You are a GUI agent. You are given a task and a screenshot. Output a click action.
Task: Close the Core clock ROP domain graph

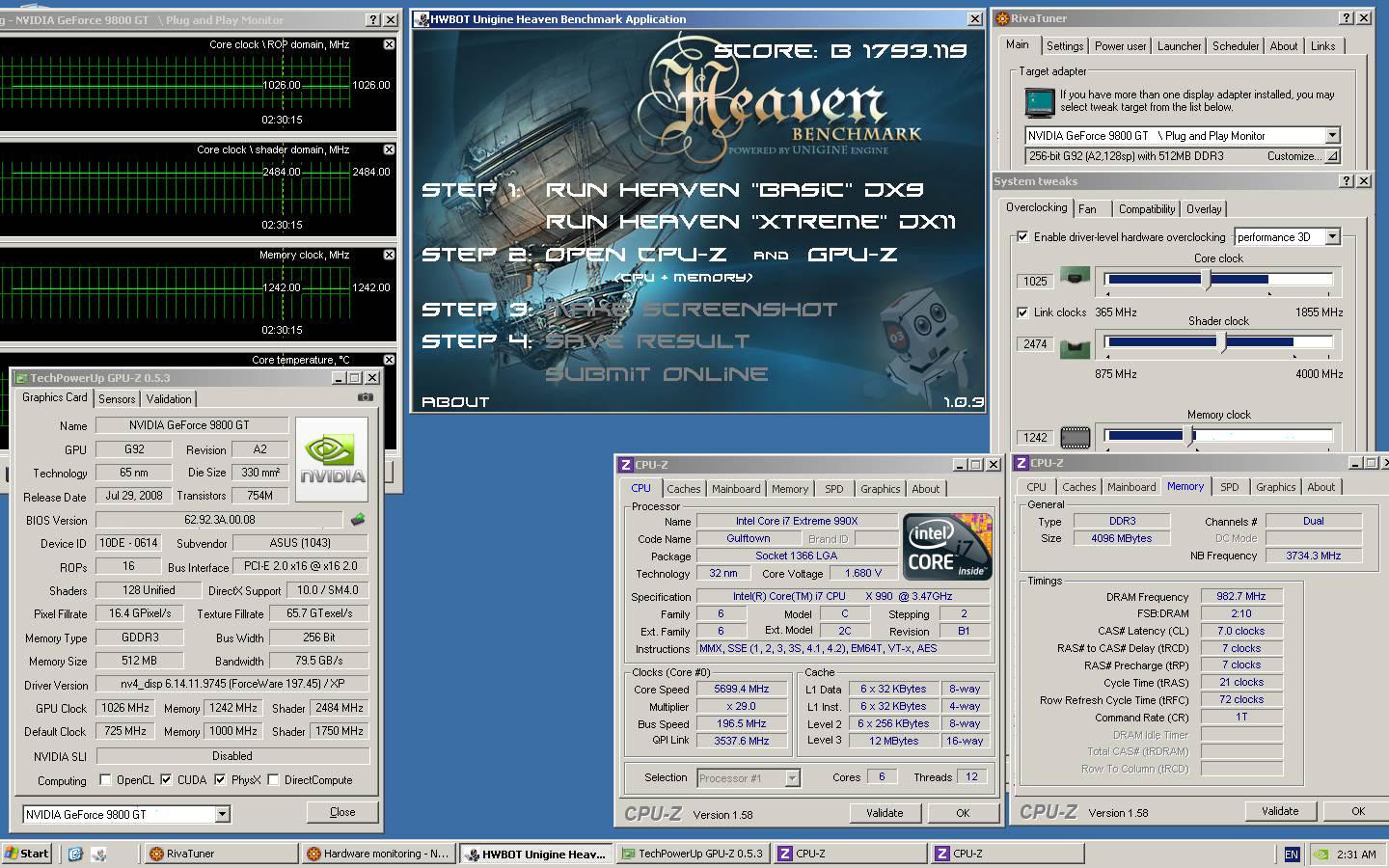[389, 44]
